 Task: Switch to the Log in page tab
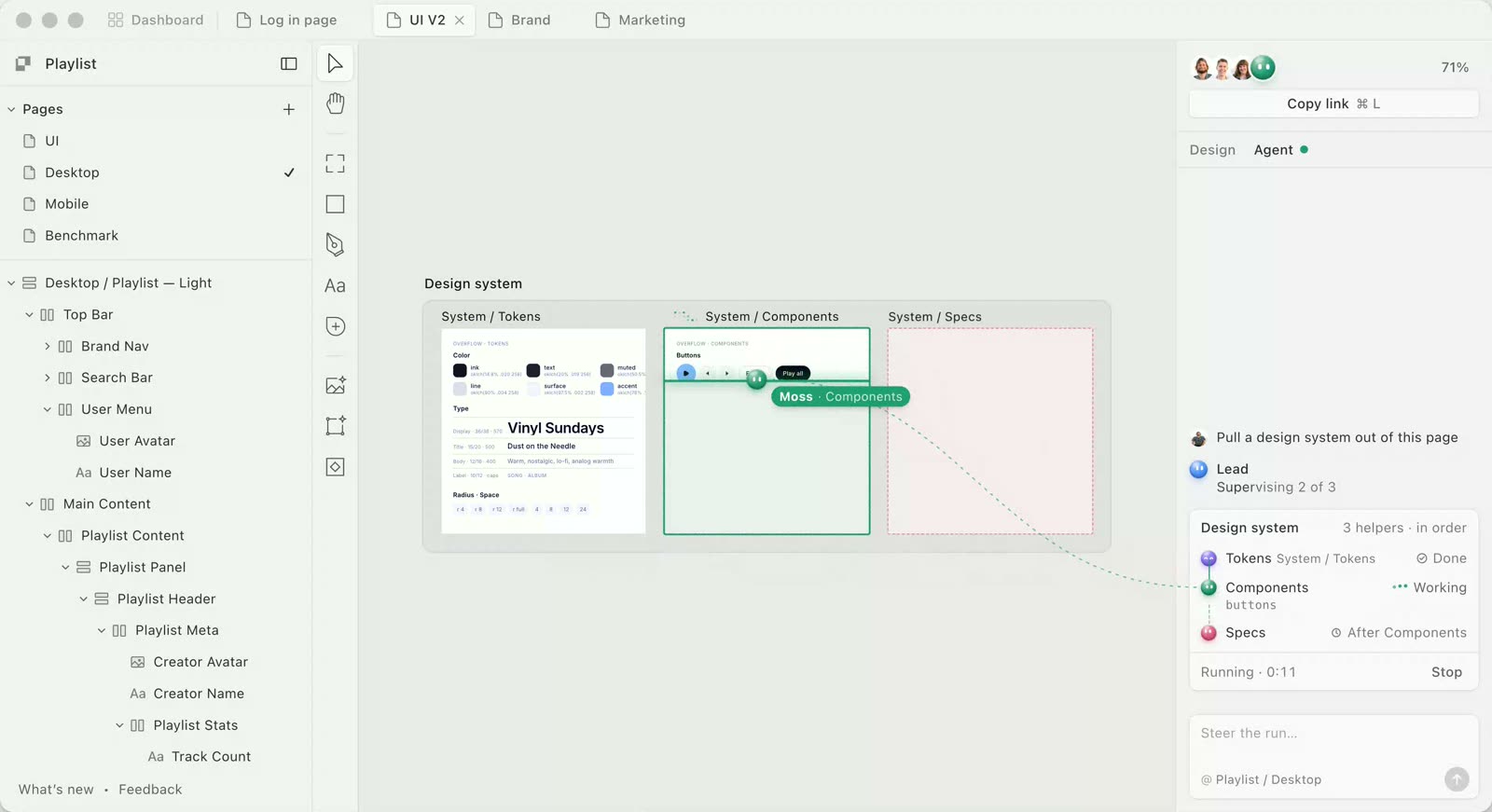point(287,21)
